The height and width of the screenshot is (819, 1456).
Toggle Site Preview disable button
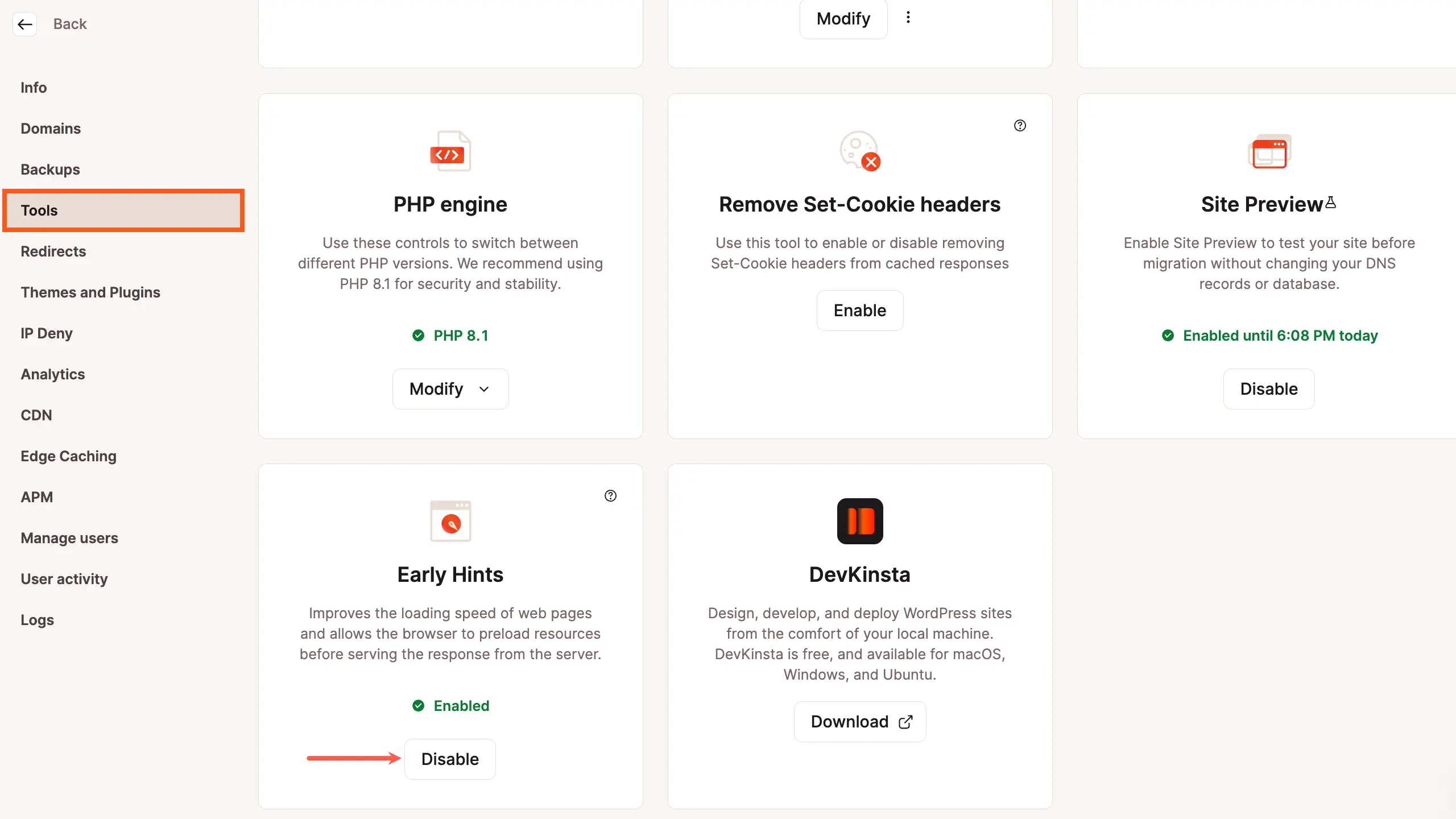[1269, 388]
